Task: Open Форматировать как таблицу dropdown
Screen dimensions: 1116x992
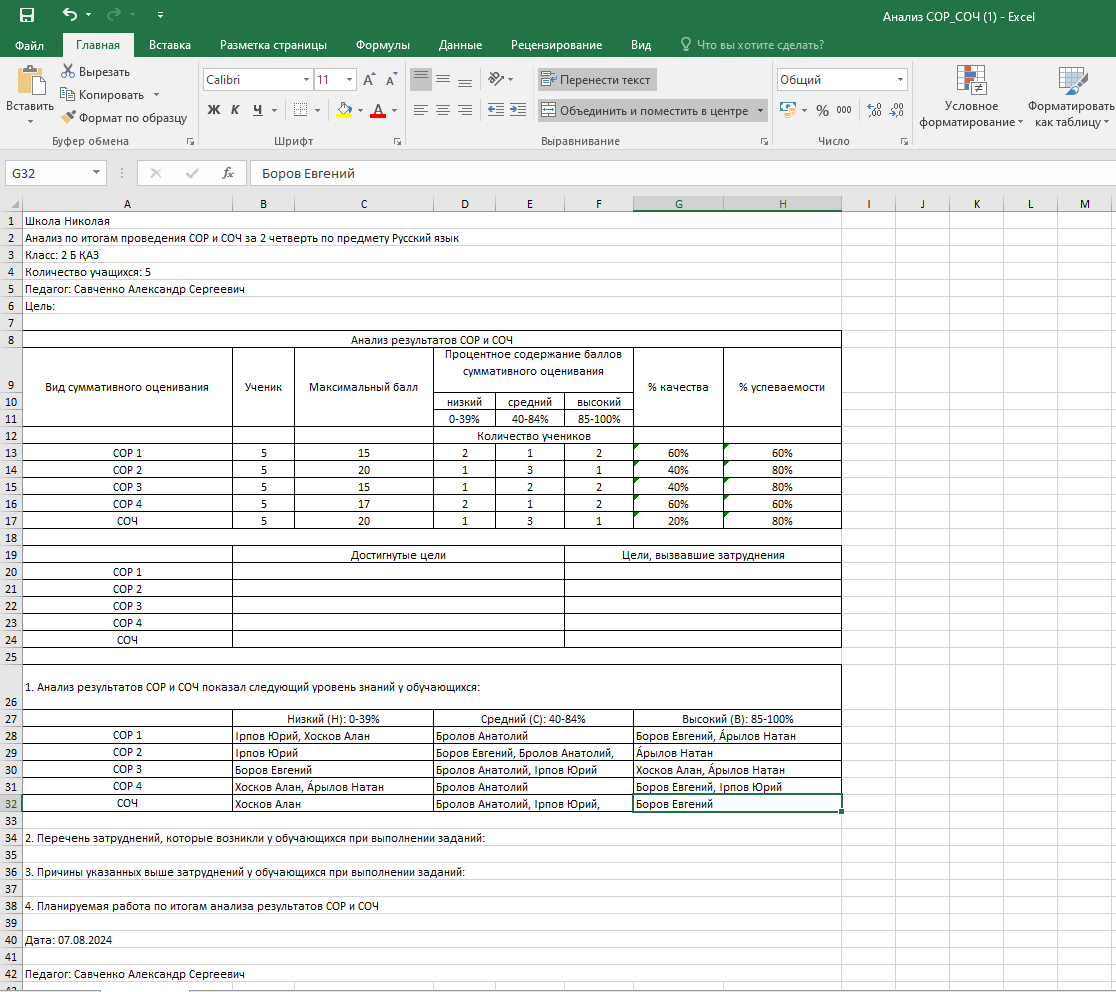Action: [x=1071, y=97]
